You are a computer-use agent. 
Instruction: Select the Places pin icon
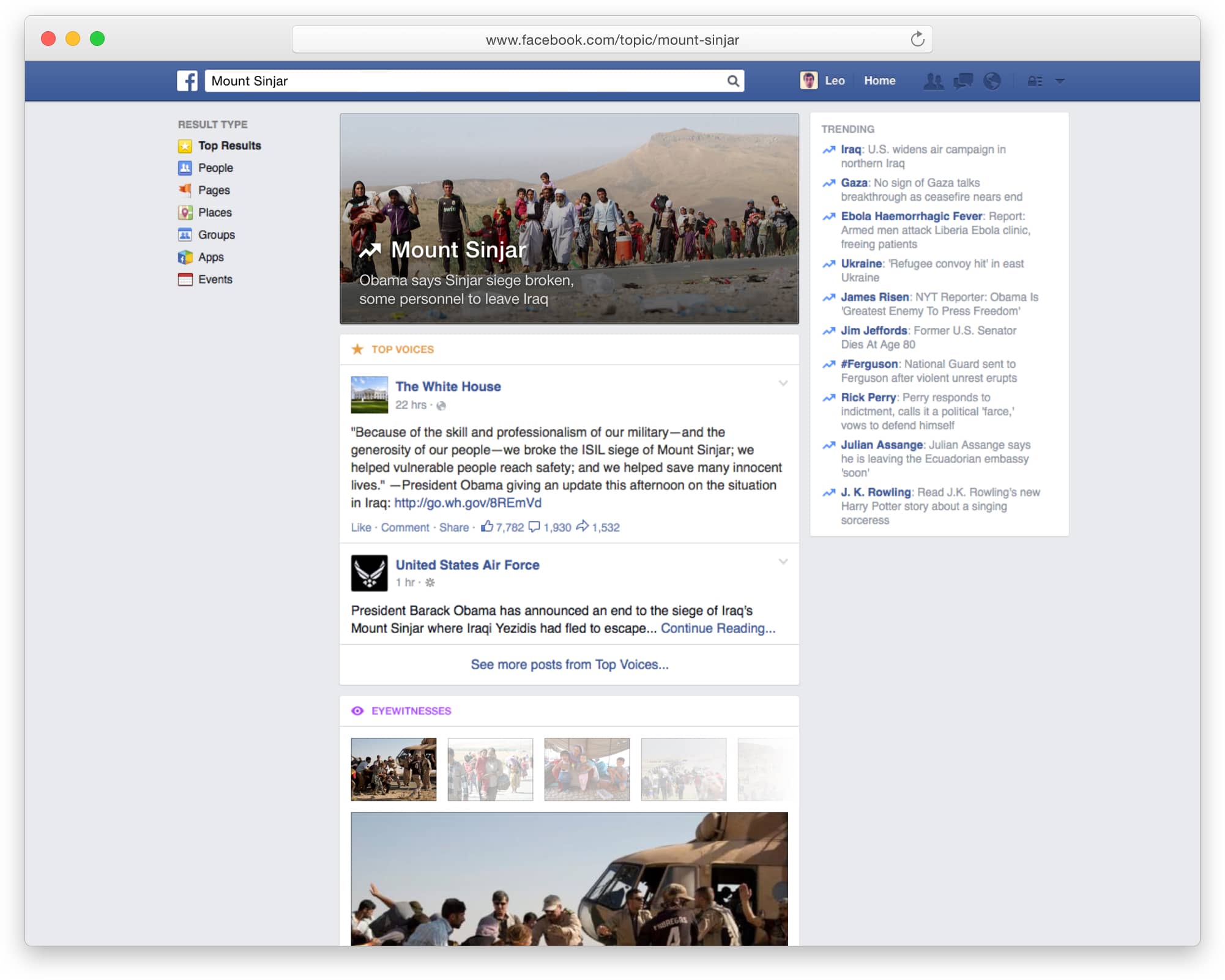tap(185, 212)
